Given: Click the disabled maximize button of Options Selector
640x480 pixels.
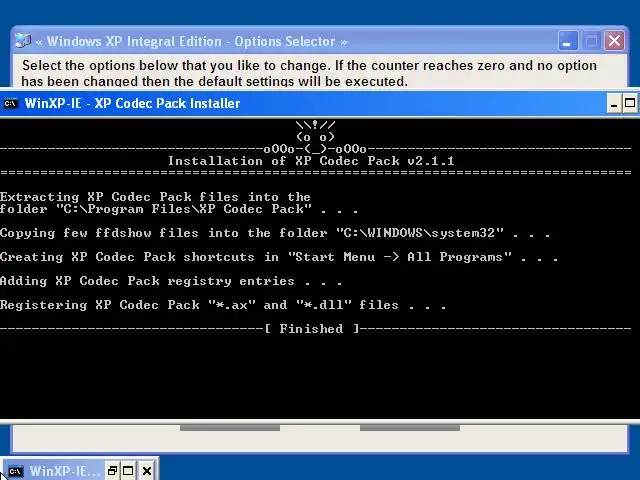Looking at the screenshot, I should pos(591,41).
